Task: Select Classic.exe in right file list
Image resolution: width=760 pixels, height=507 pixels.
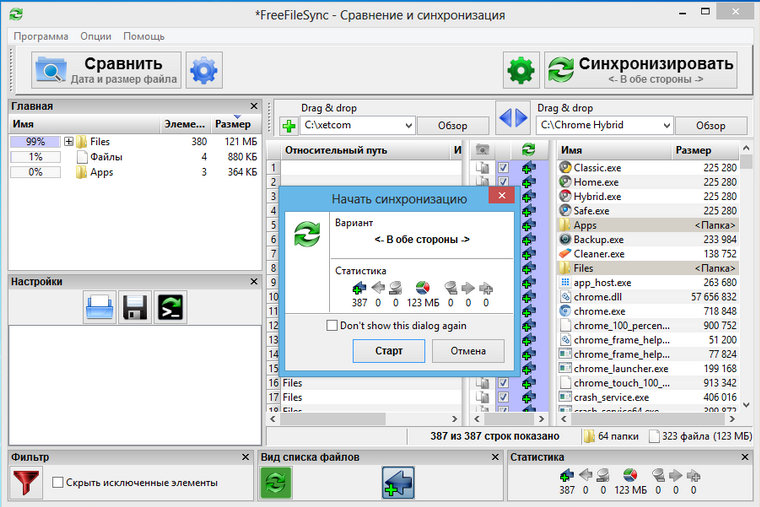Action: pos(648,168)
